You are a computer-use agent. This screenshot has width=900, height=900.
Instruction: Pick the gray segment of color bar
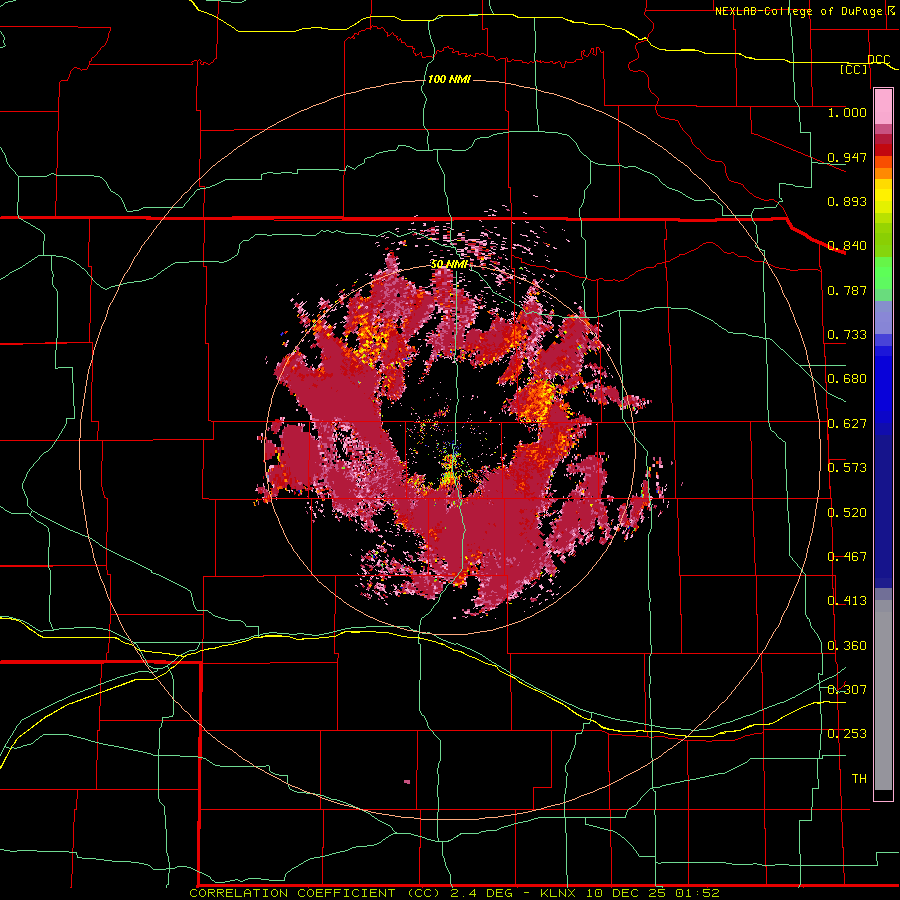[x=883, y=695]
